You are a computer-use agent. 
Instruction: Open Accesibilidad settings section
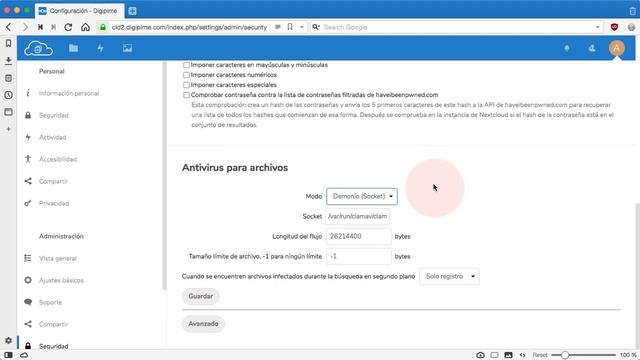pos(58,159)
